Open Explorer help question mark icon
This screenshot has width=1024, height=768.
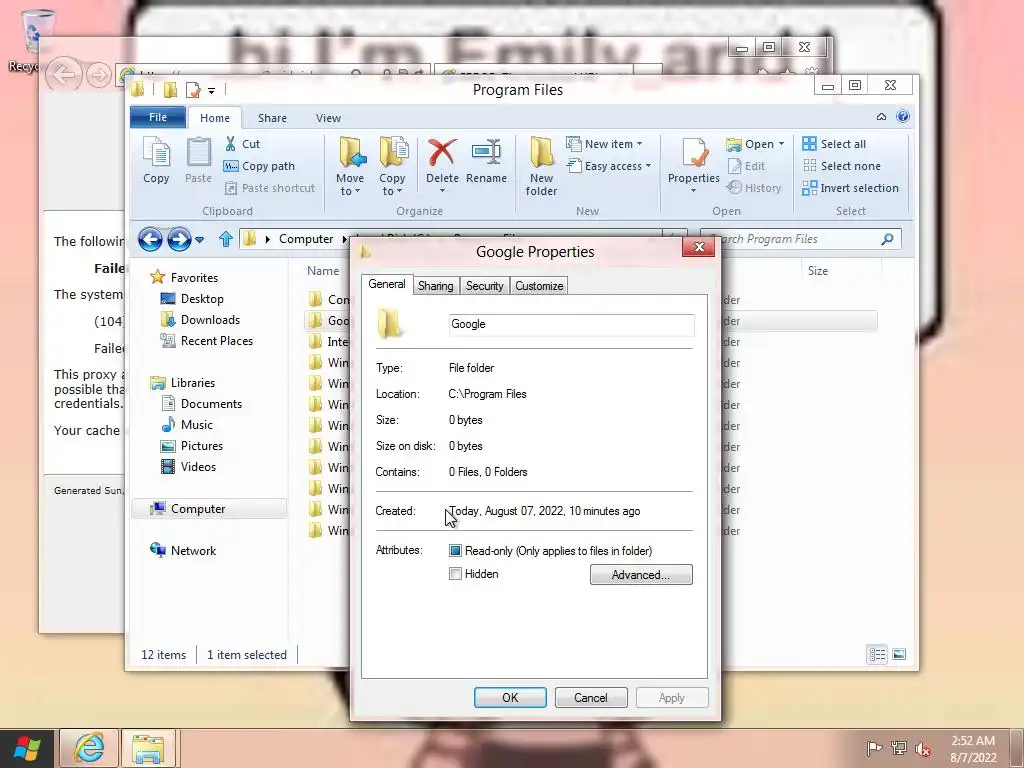pyautogui.click(x=903, y=116)
